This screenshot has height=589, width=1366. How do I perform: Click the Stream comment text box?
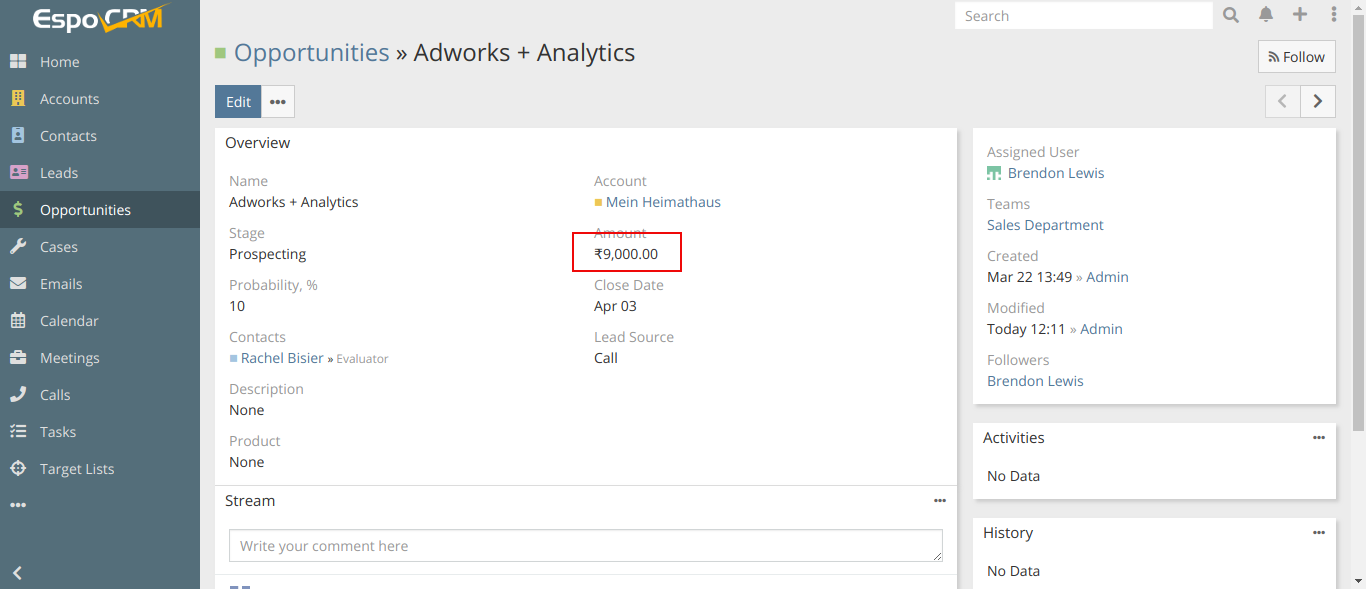coord(585,546)
